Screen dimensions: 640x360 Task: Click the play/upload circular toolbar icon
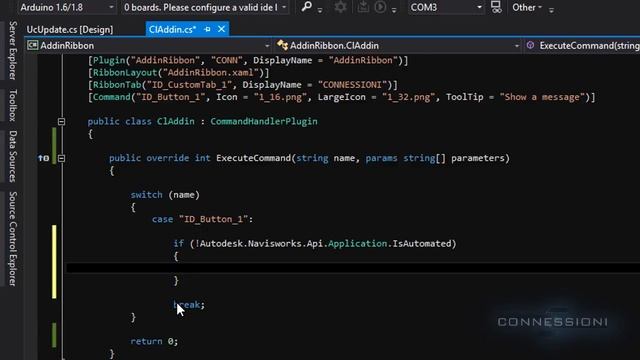380,7
